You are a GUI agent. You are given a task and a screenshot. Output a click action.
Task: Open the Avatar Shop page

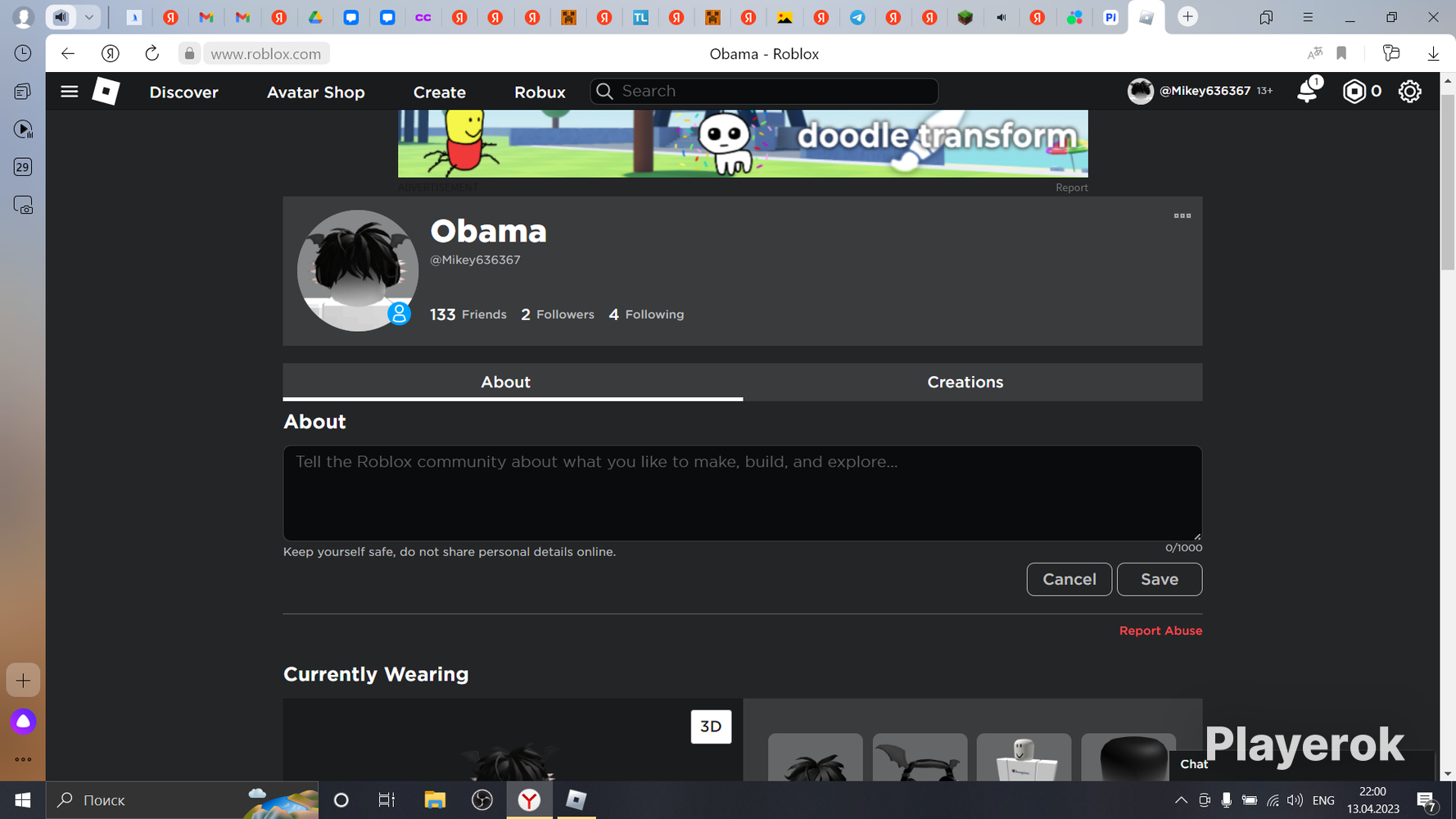(x=315, y=93)
